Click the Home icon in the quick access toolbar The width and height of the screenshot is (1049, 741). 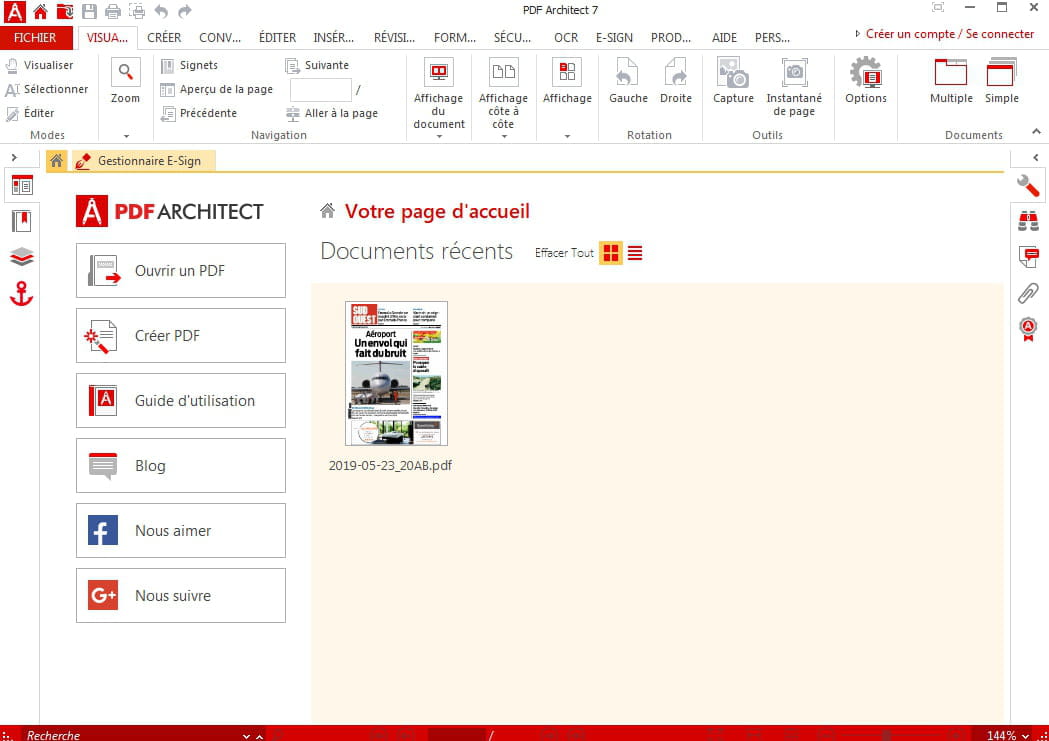pyautogui.click(x=40, y=11)
